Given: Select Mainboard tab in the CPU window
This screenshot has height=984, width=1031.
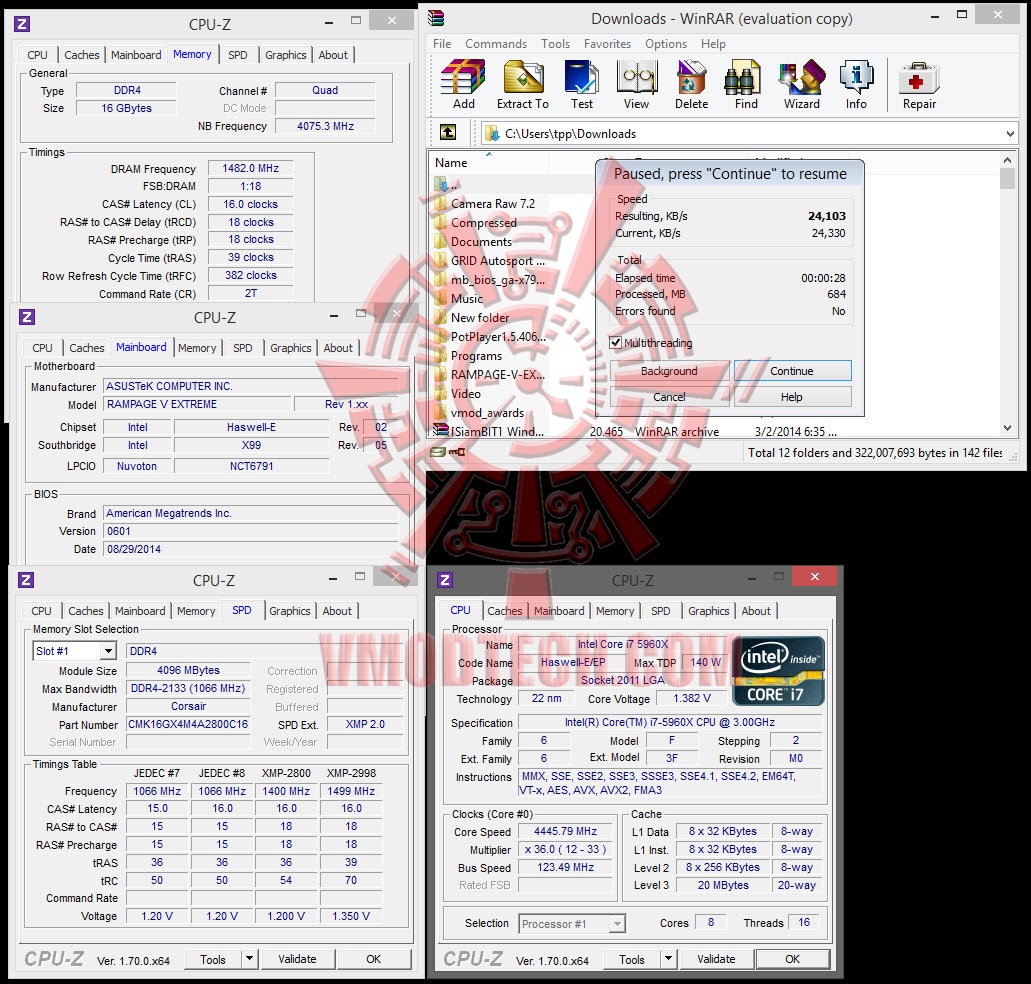Looking at the screenshot, I should coord(559,611).
